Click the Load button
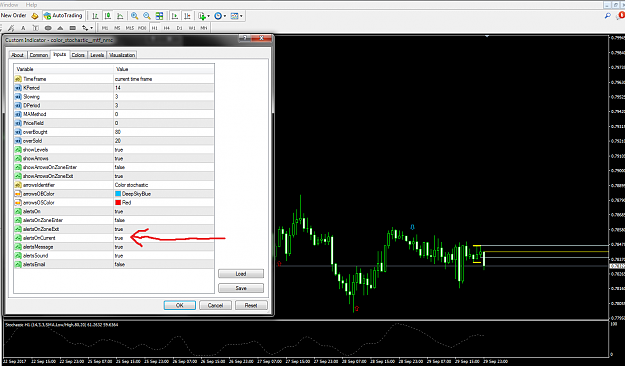Screen dimensions: 625x366 point(241,274)
